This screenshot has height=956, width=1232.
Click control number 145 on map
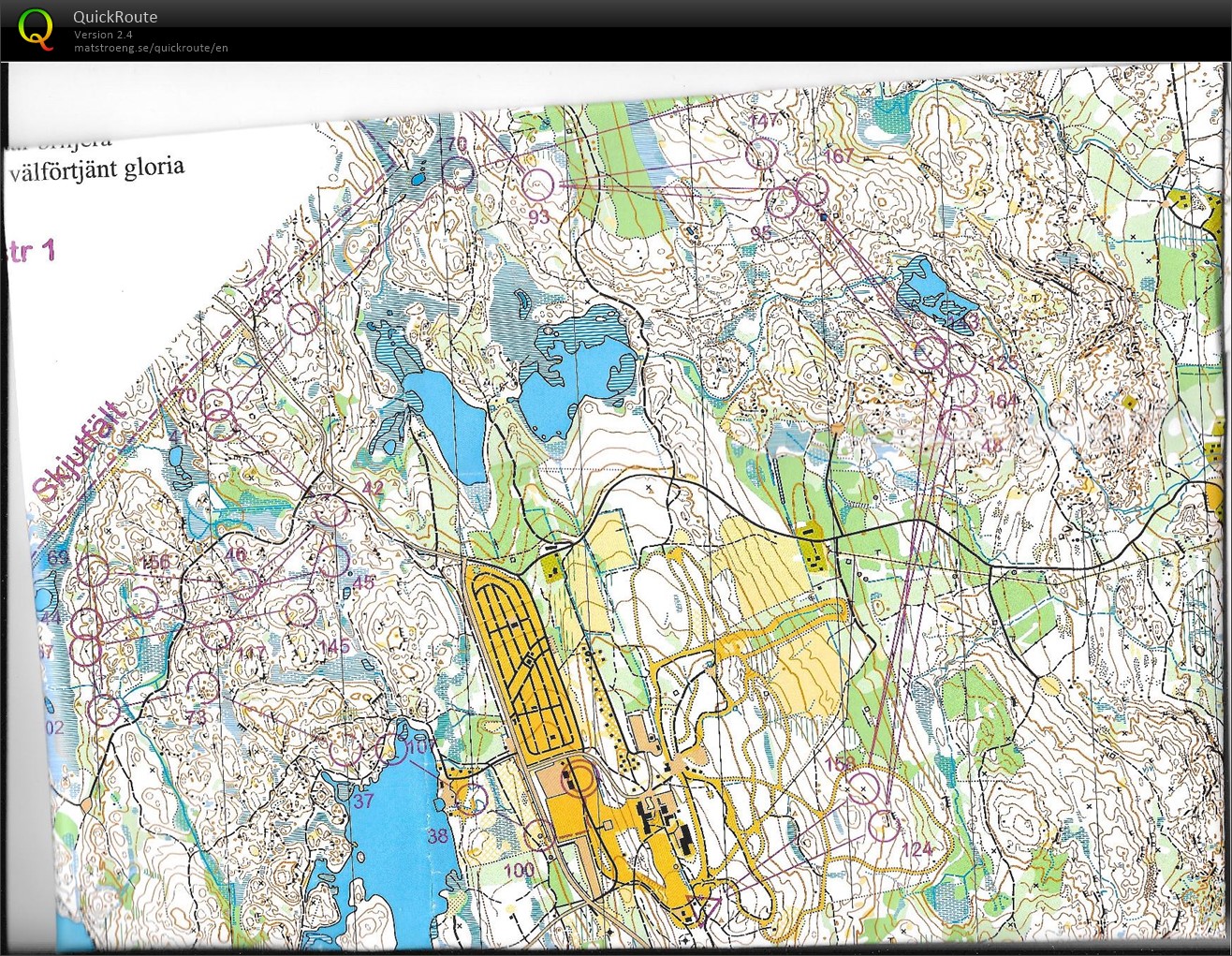coord(333,646)
